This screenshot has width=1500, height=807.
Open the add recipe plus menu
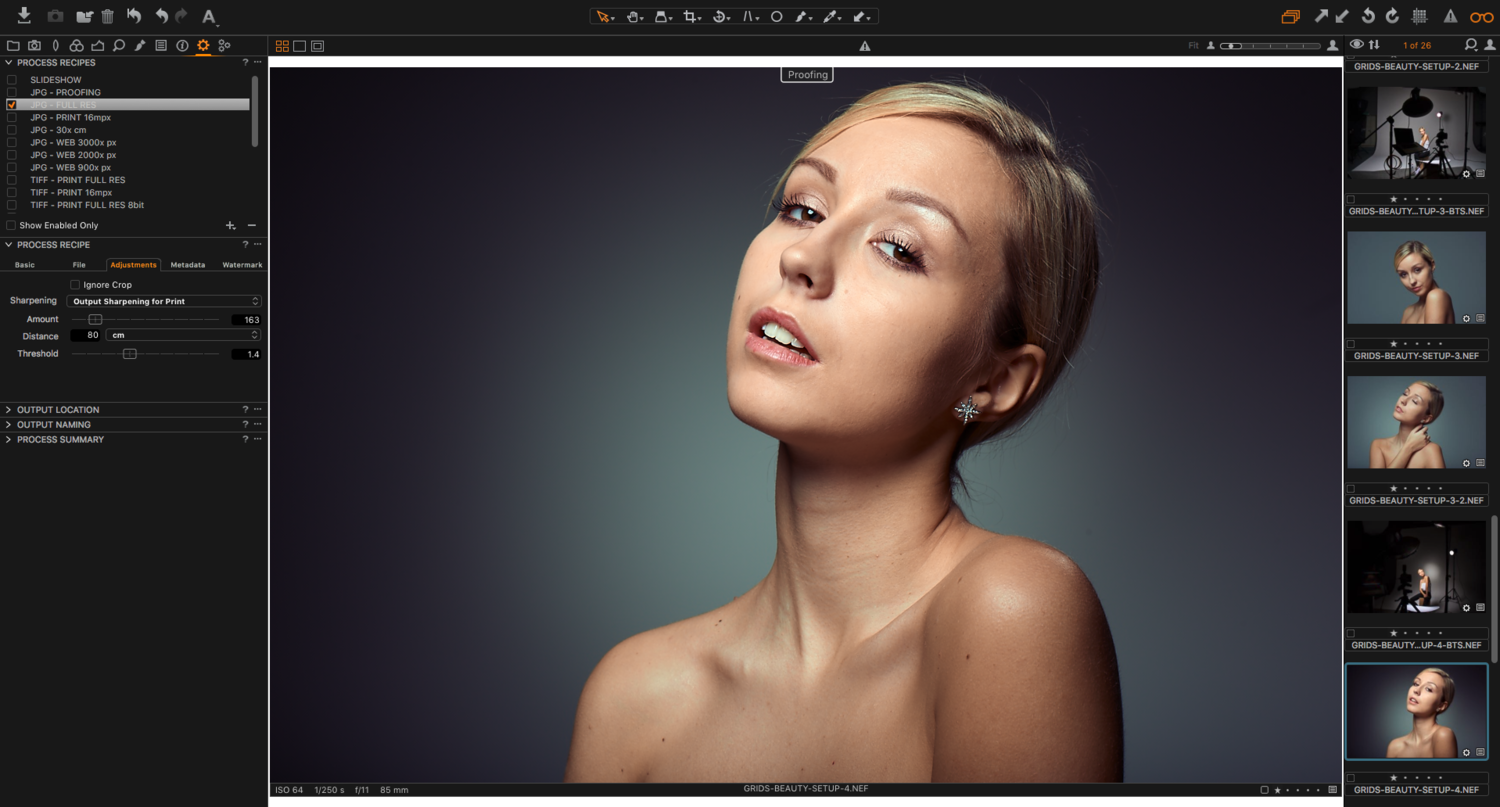tap(231, 226)
